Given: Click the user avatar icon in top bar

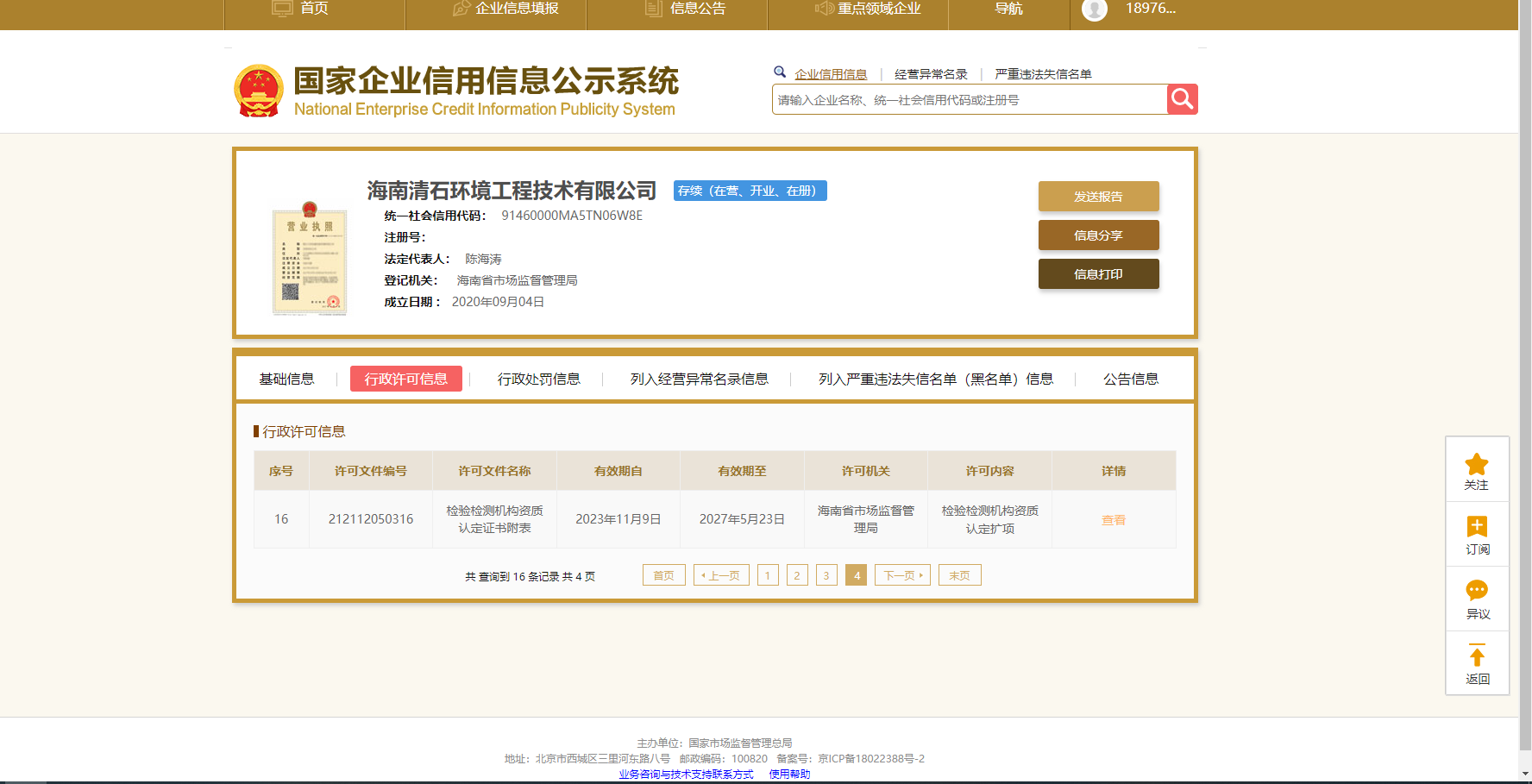Looking at the screenshot, I should 1094,9.
